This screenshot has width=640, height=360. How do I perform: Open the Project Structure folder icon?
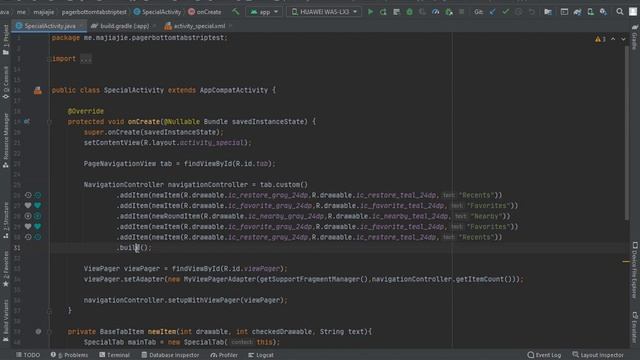[x=548, y=12]
